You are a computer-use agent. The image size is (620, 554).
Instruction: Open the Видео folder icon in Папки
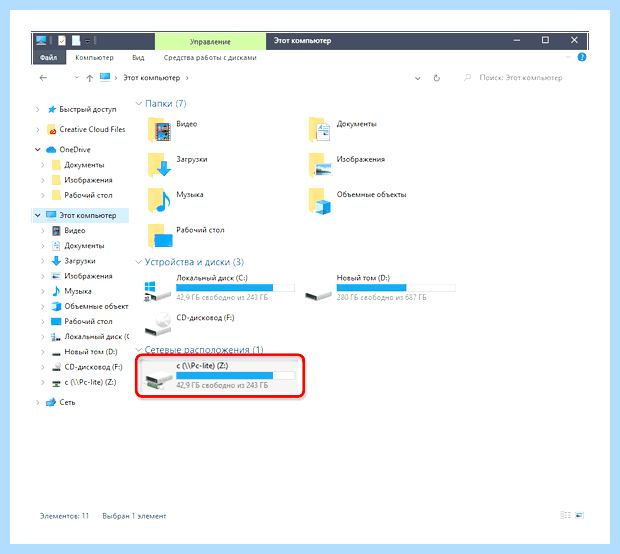tap(159, 130)
